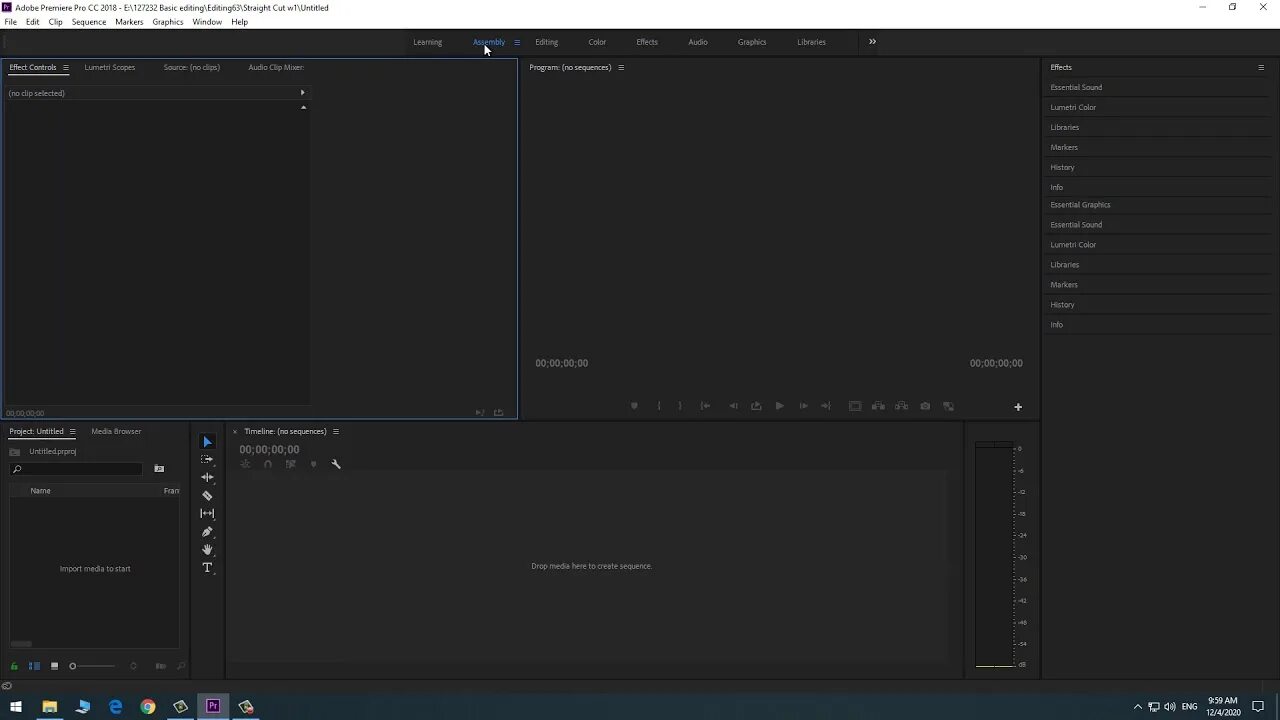
Task: Select the Pen tool
Action: point(207,532)
